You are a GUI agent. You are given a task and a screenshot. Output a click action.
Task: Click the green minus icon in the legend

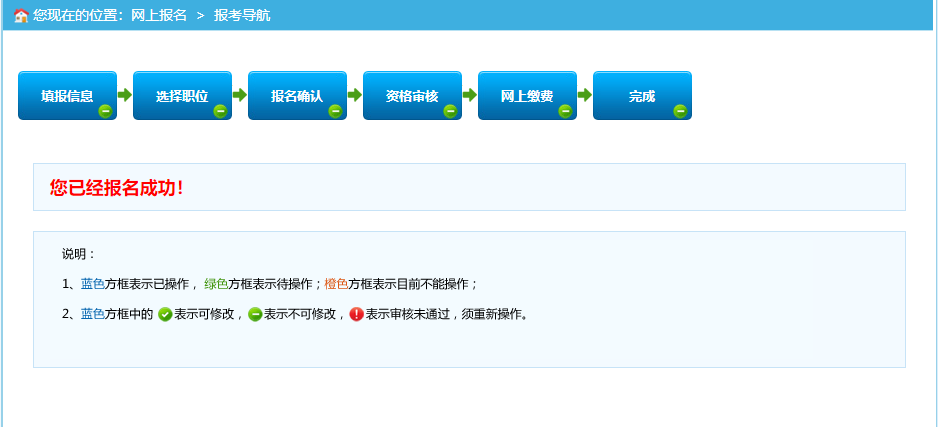[255, 314]
